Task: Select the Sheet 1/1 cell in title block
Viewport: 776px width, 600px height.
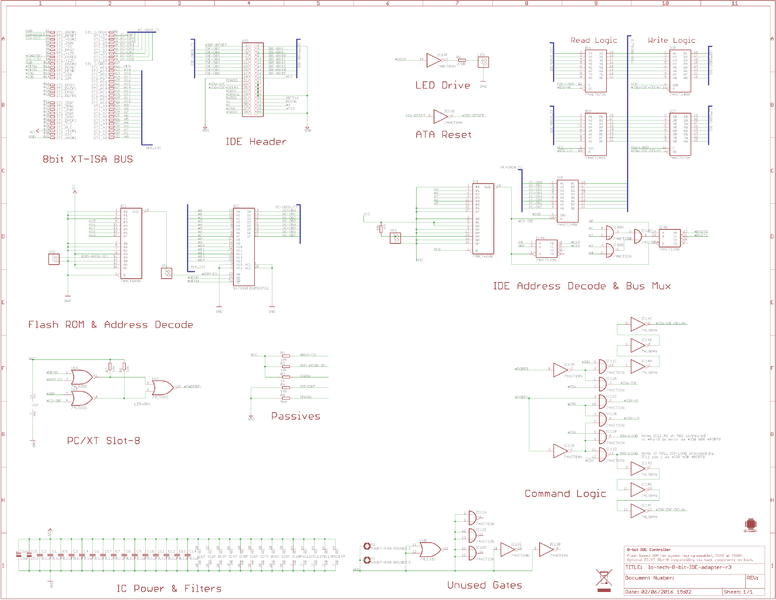Action: click(741, 592)
